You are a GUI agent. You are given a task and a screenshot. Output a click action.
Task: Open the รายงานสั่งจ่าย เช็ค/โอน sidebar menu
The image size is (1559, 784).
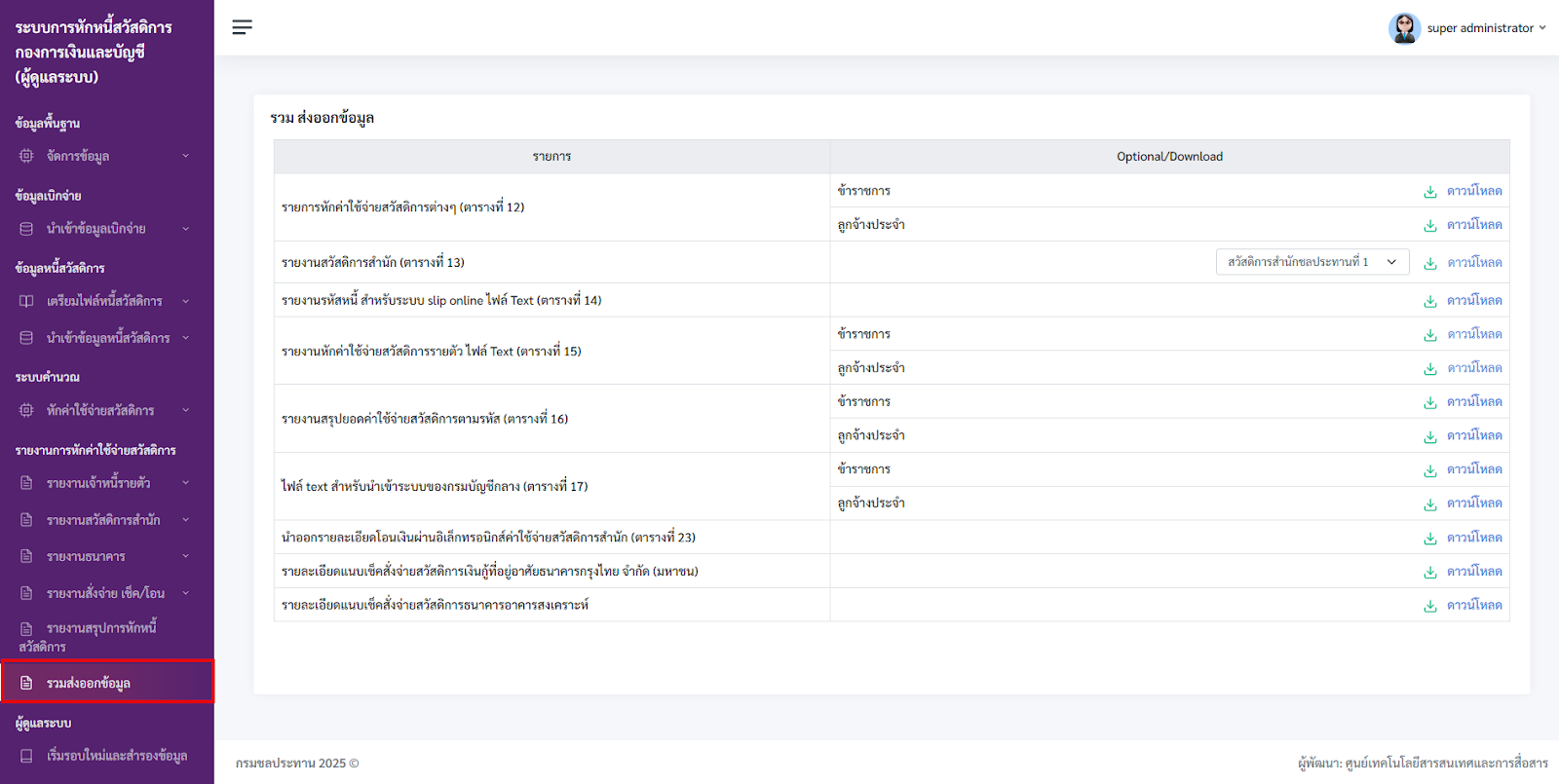pyautogui.click(x=107, y=593)
